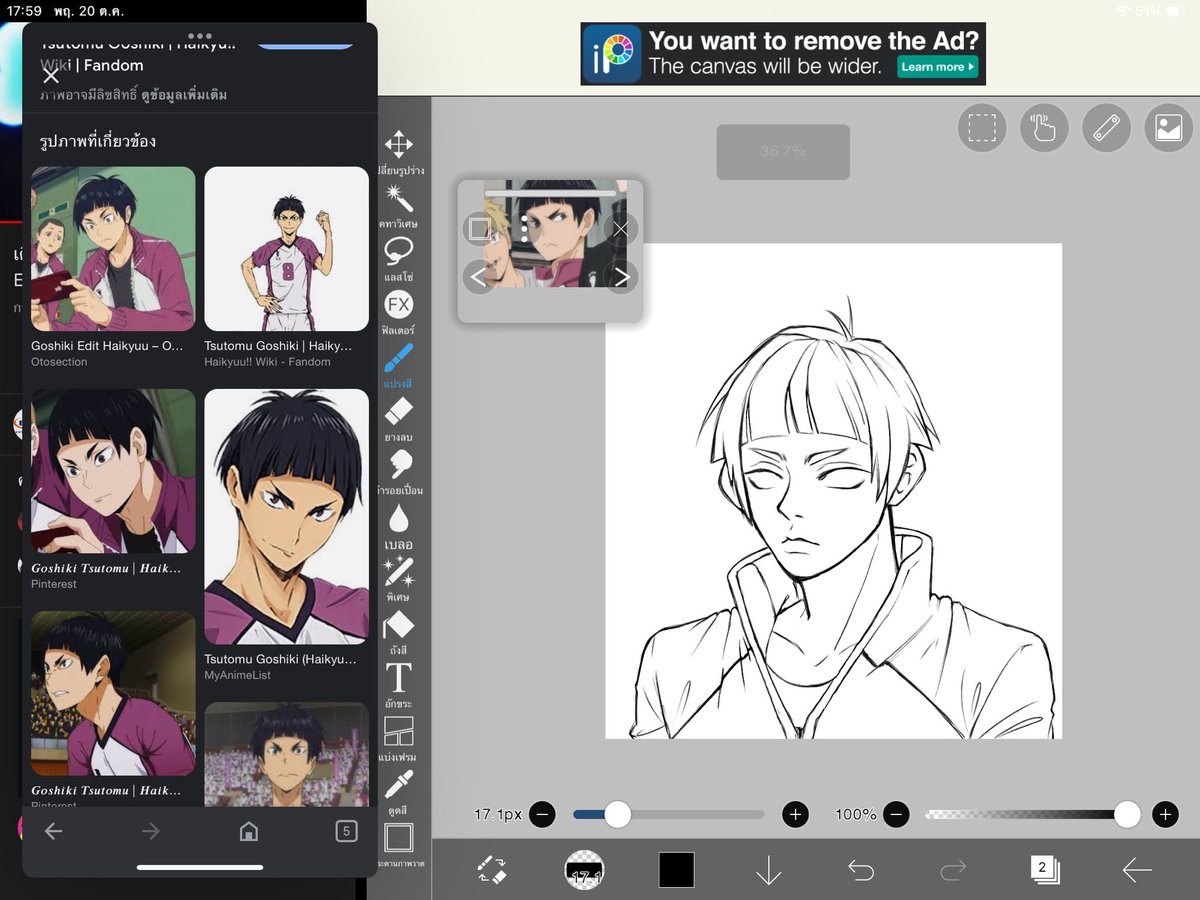This screenshot has height=900, width=1200.
Task: Increase opacity with plus button
Action: pyautogui.click(x=1165, y=814)
